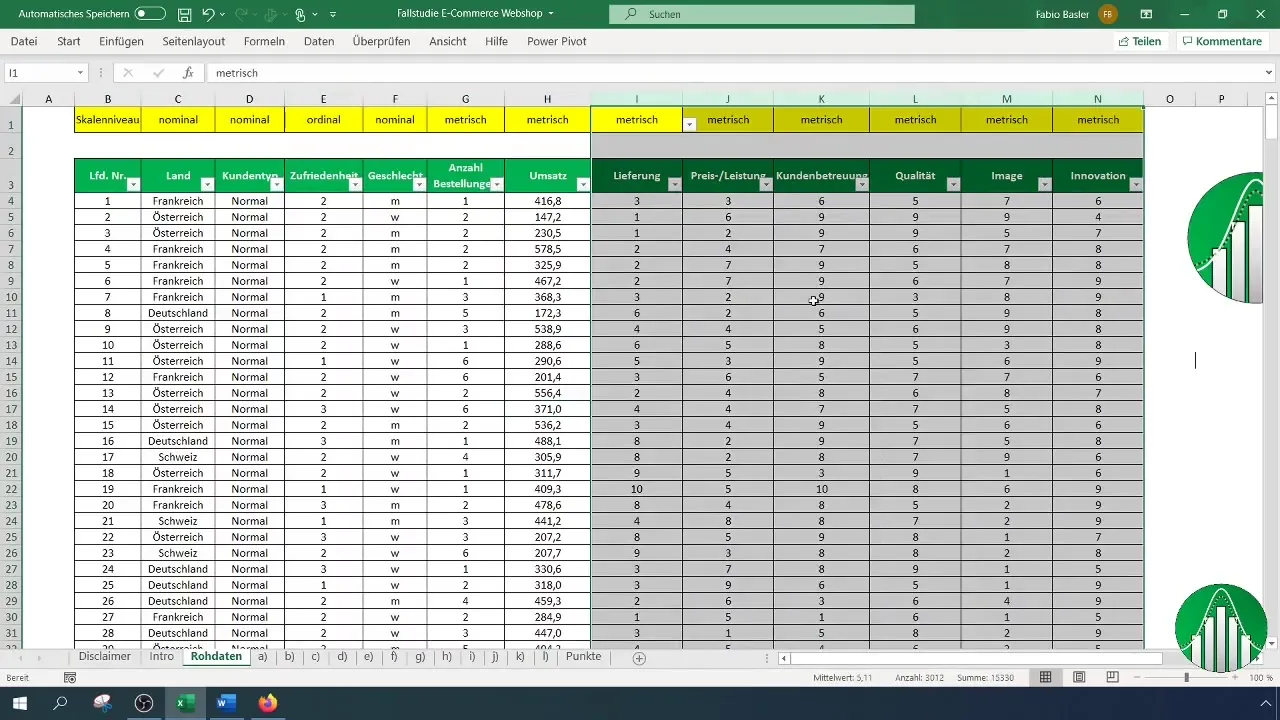Select row header 10
The height and width of the screenshot is (720, 1280).
coord(10,297)
